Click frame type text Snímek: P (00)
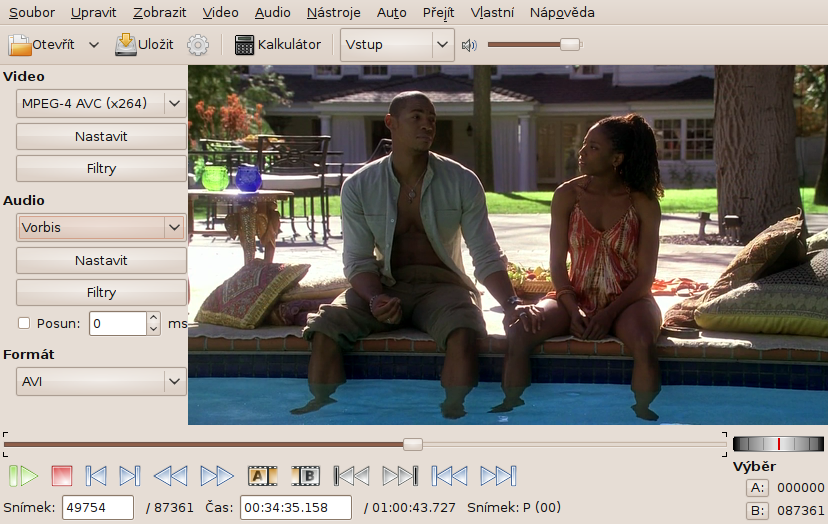The width and height of the screenshot is (828, 524). 514,508
